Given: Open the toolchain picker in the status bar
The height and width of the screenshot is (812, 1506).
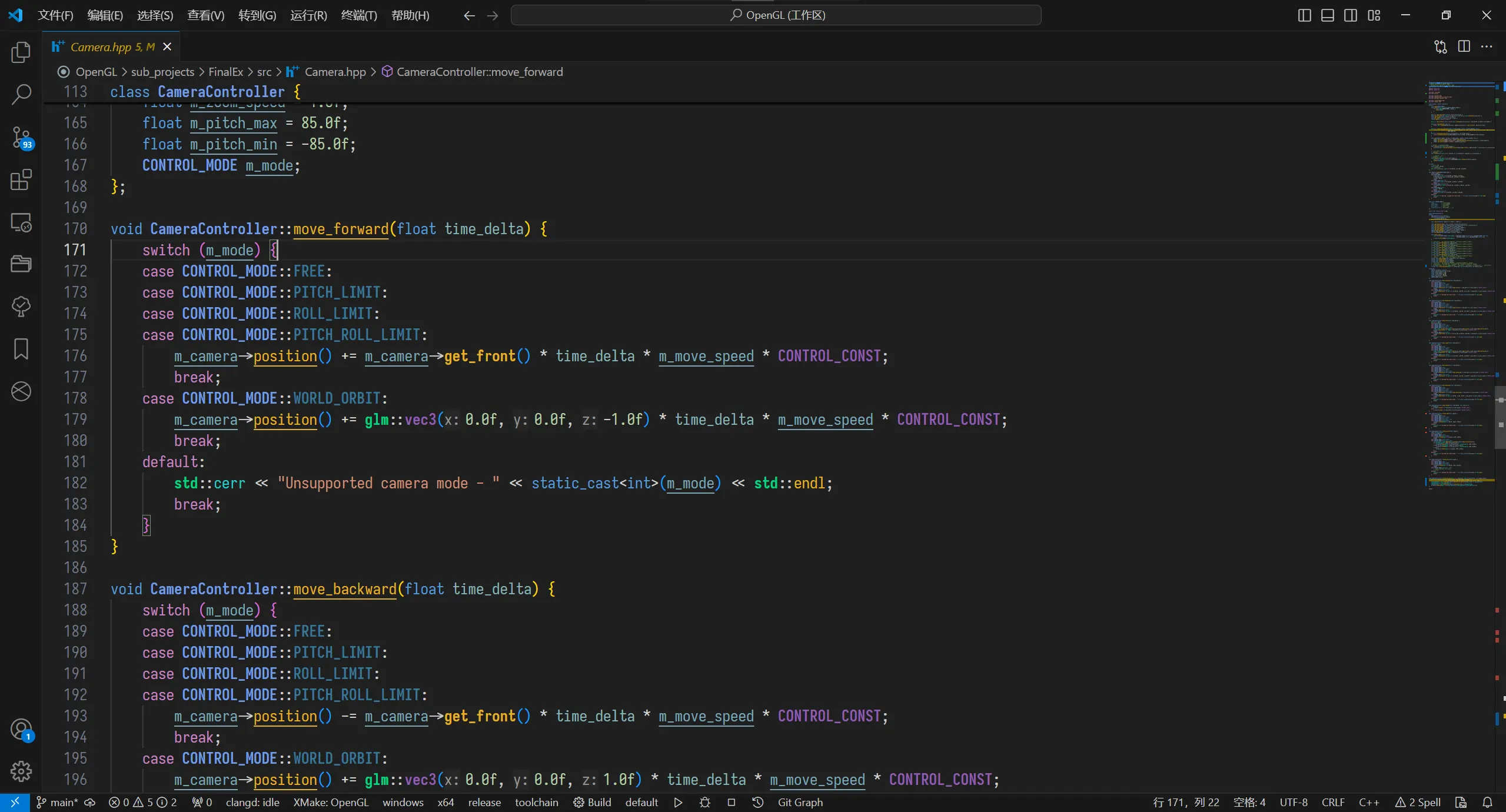Looking at the screenshot, I should pos(535,802).
